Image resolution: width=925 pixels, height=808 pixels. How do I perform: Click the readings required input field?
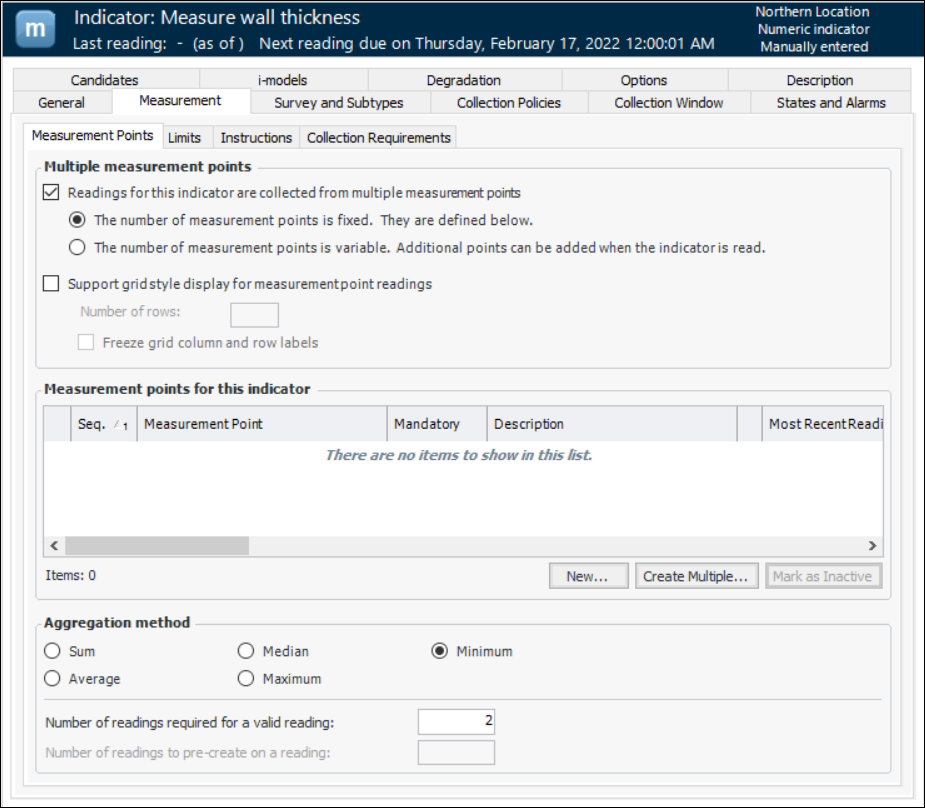coord(456,722)
